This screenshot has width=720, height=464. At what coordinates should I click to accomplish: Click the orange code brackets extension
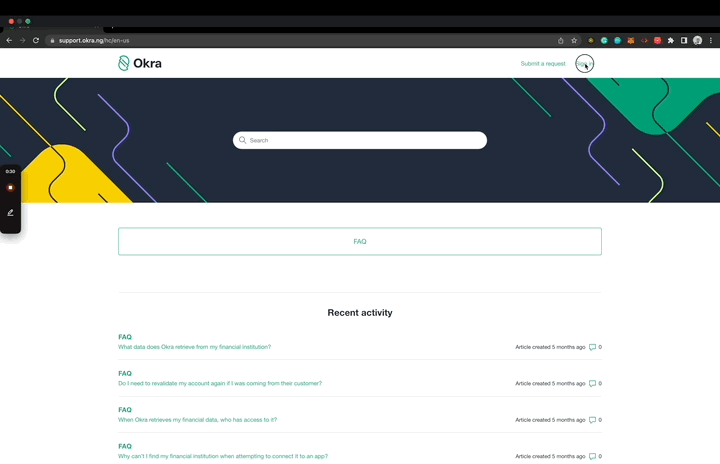[x=644, y=40]
